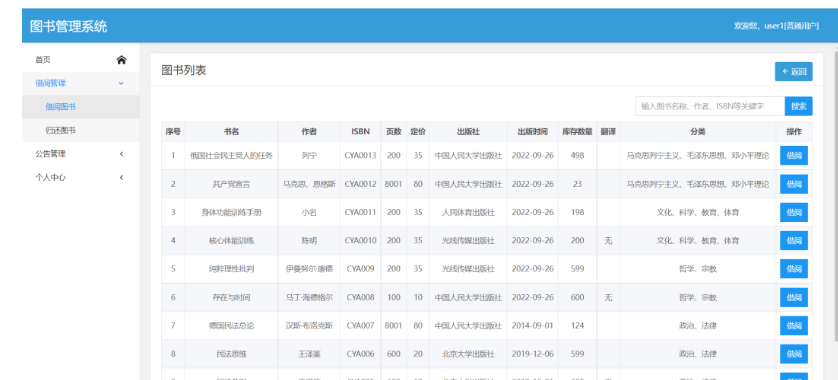Click the 书名 column header
The width and height of the screenshot is (838, 380).
[231, 131]
